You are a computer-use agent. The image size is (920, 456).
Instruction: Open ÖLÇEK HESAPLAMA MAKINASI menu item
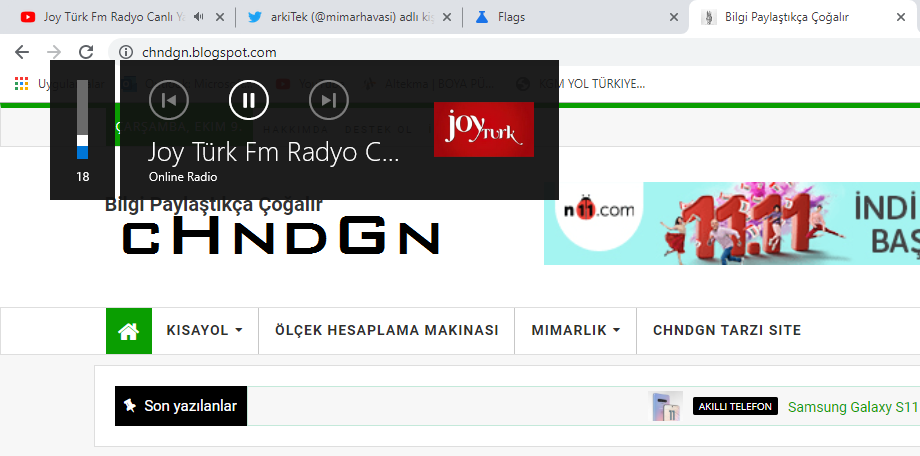coord(387,330)
